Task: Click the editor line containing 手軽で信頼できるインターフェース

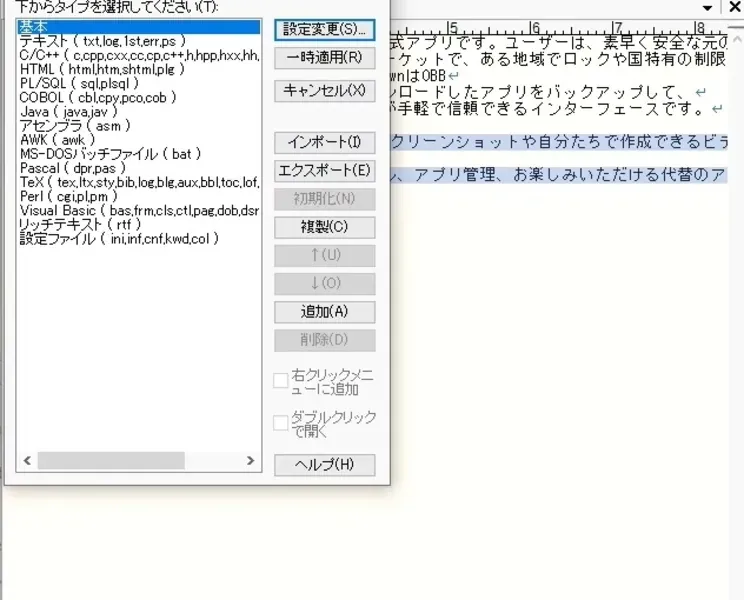Action: coord(556,109)
